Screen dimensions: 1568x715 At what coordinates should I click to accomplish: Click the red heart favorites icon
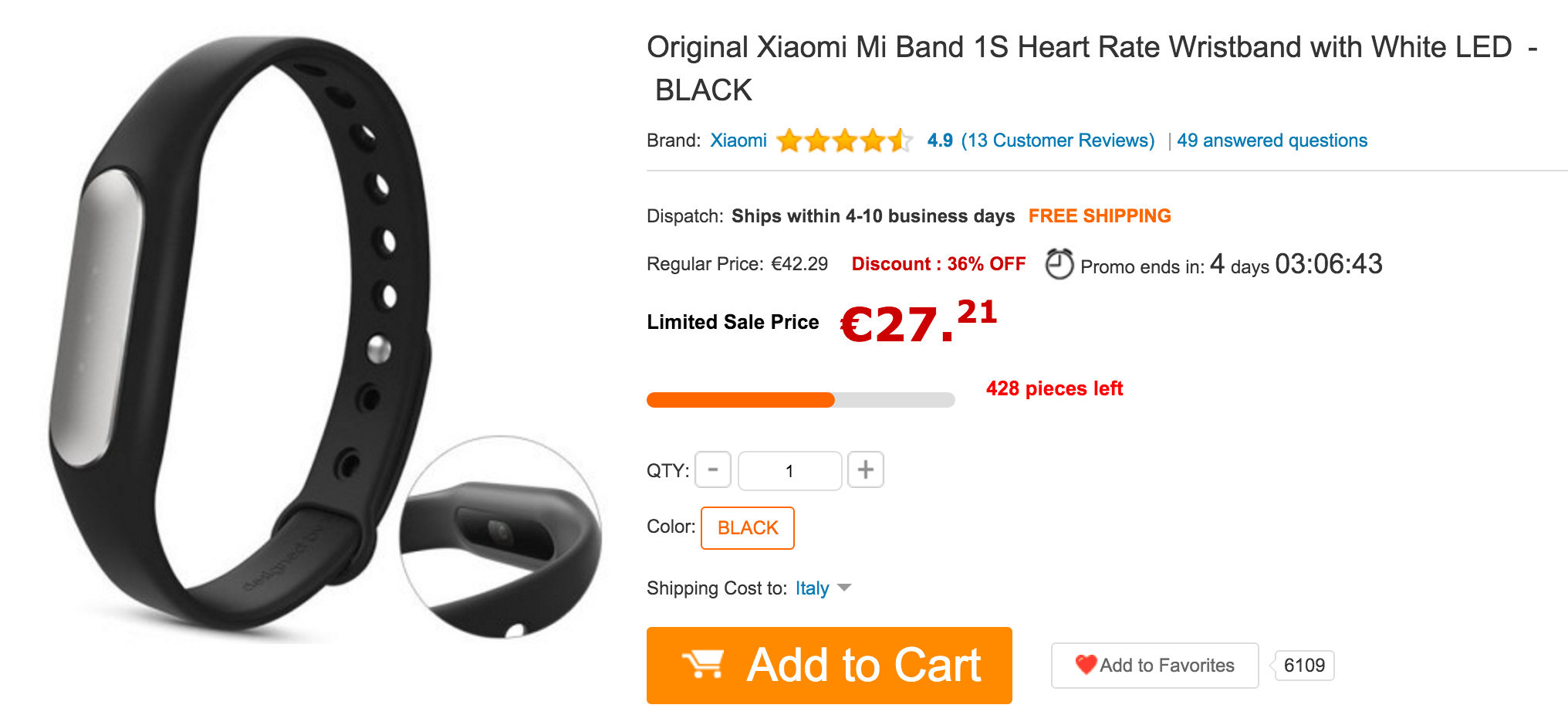click(x=1086, y=665)
